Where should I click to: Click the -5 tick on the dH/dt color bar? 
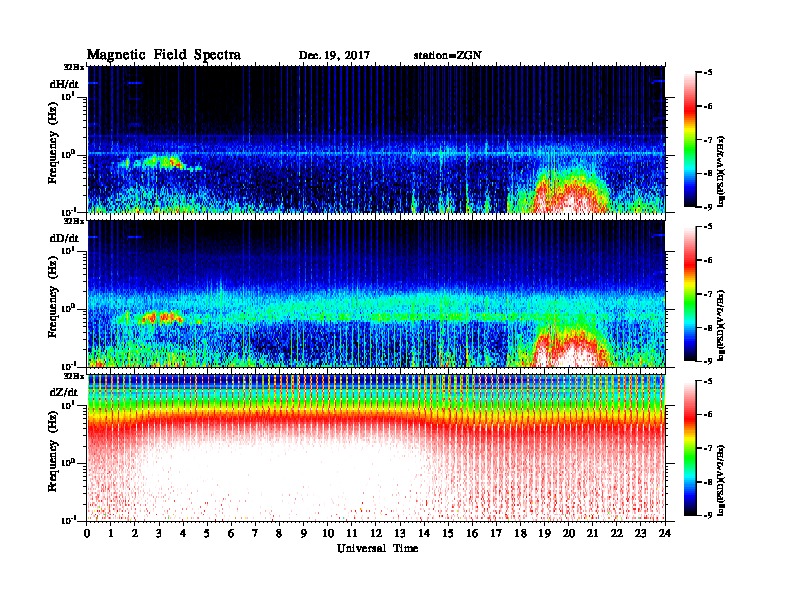pos(708,73)
